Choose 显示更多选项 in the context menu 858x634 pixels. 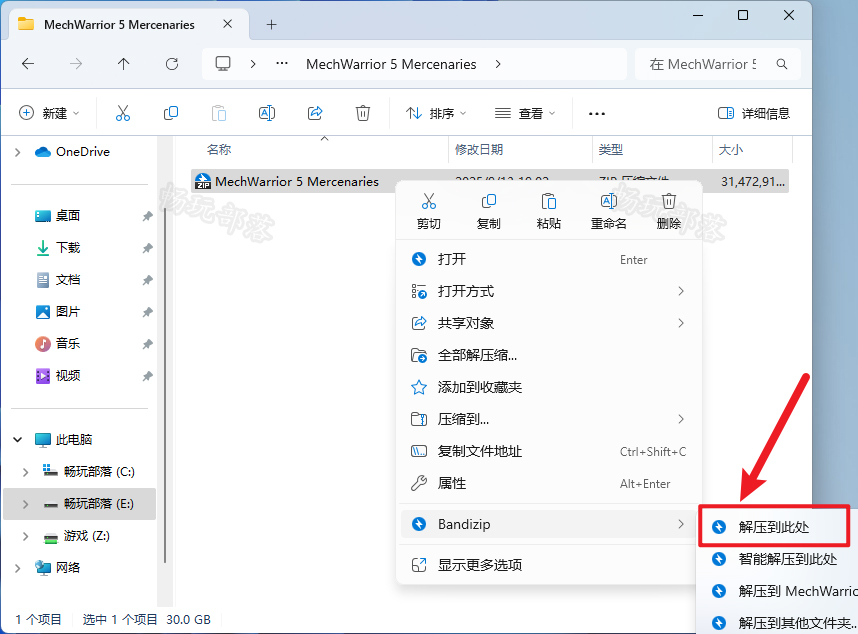[549, 565]
